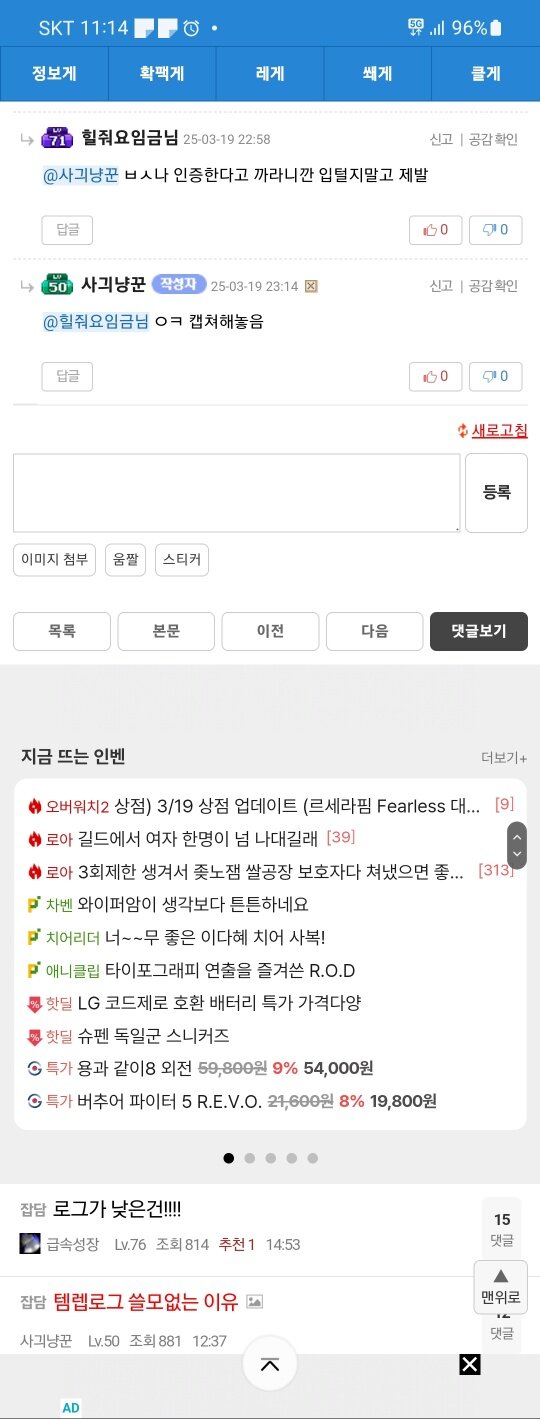Select the first carousel page dot
Screen dimensions: 540x1419
[229, 1158]
